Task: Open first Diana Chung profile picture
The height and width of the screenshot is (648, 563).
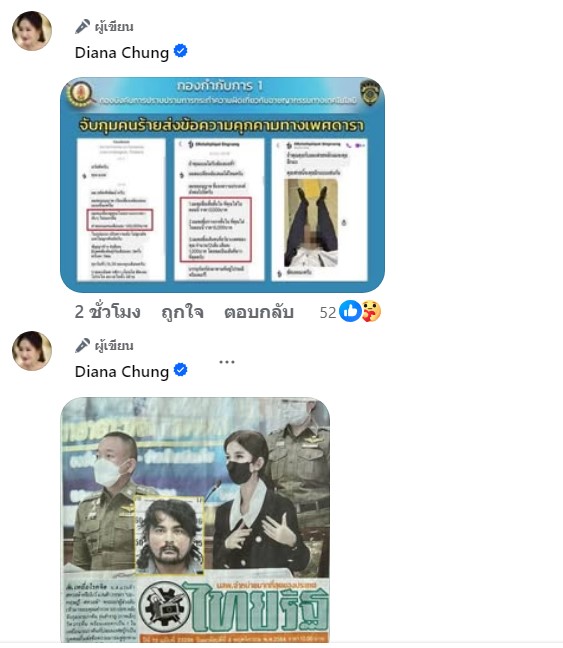Action: pyautogui.click(x=32, y=31)
